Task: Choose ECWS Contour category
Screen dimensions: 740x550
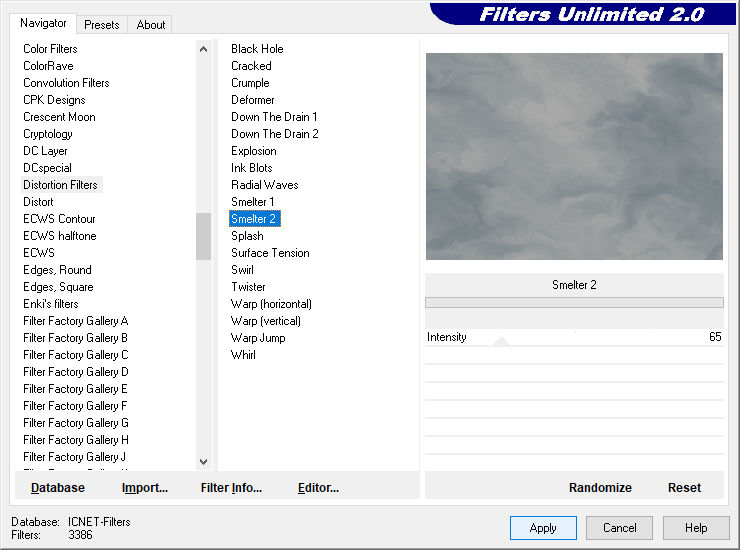Action: point(59,219)
